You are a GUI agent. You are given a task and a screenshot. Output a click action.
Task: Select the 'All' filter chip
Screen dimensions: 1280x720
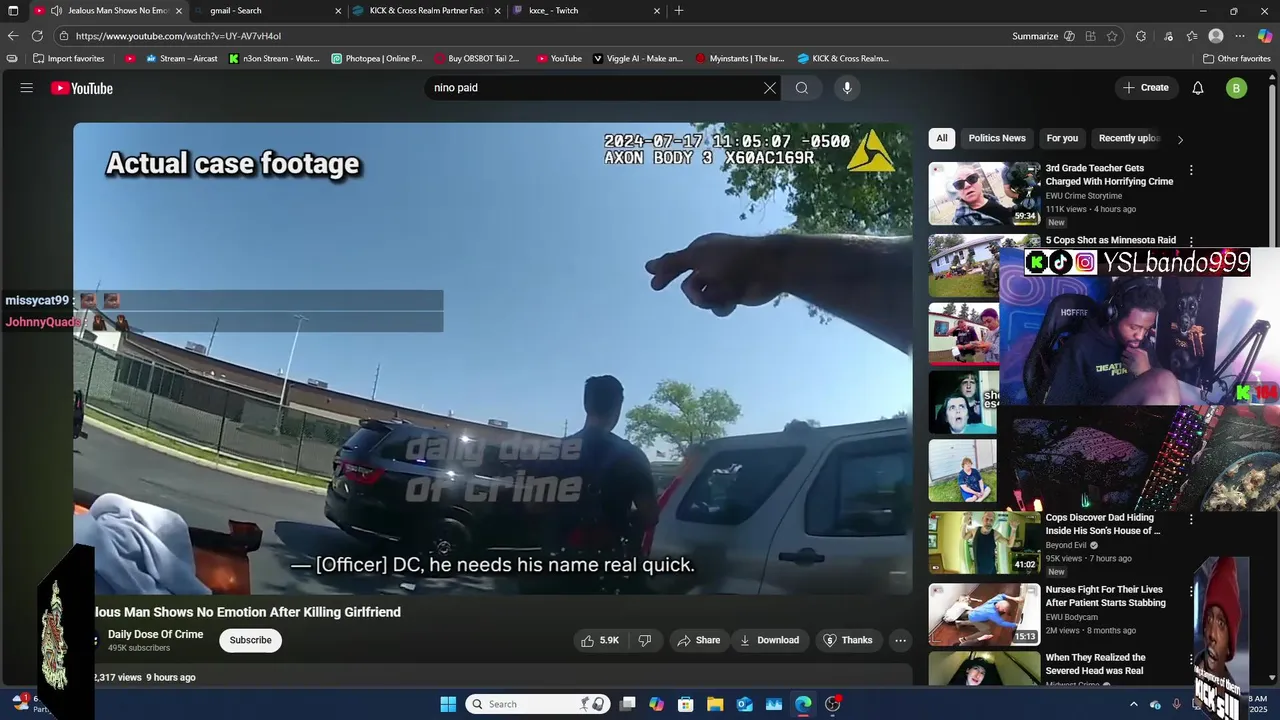942,138
